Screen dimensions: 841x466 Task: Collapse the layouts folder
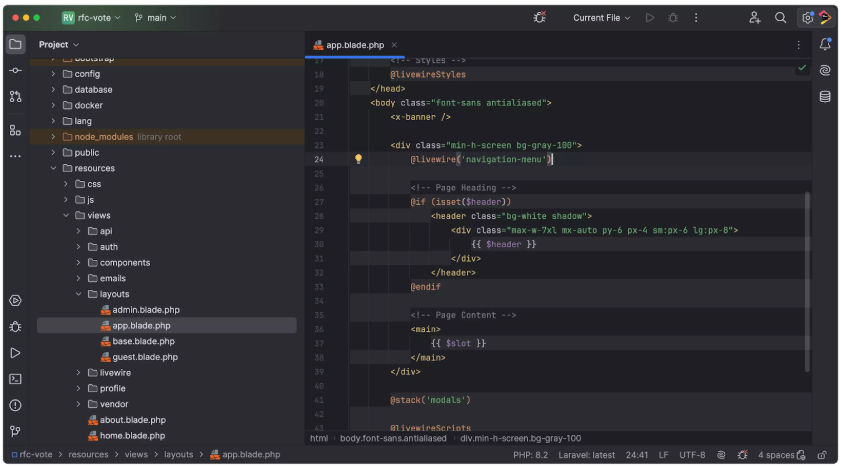pyautogui.click(x=78, y=294)
